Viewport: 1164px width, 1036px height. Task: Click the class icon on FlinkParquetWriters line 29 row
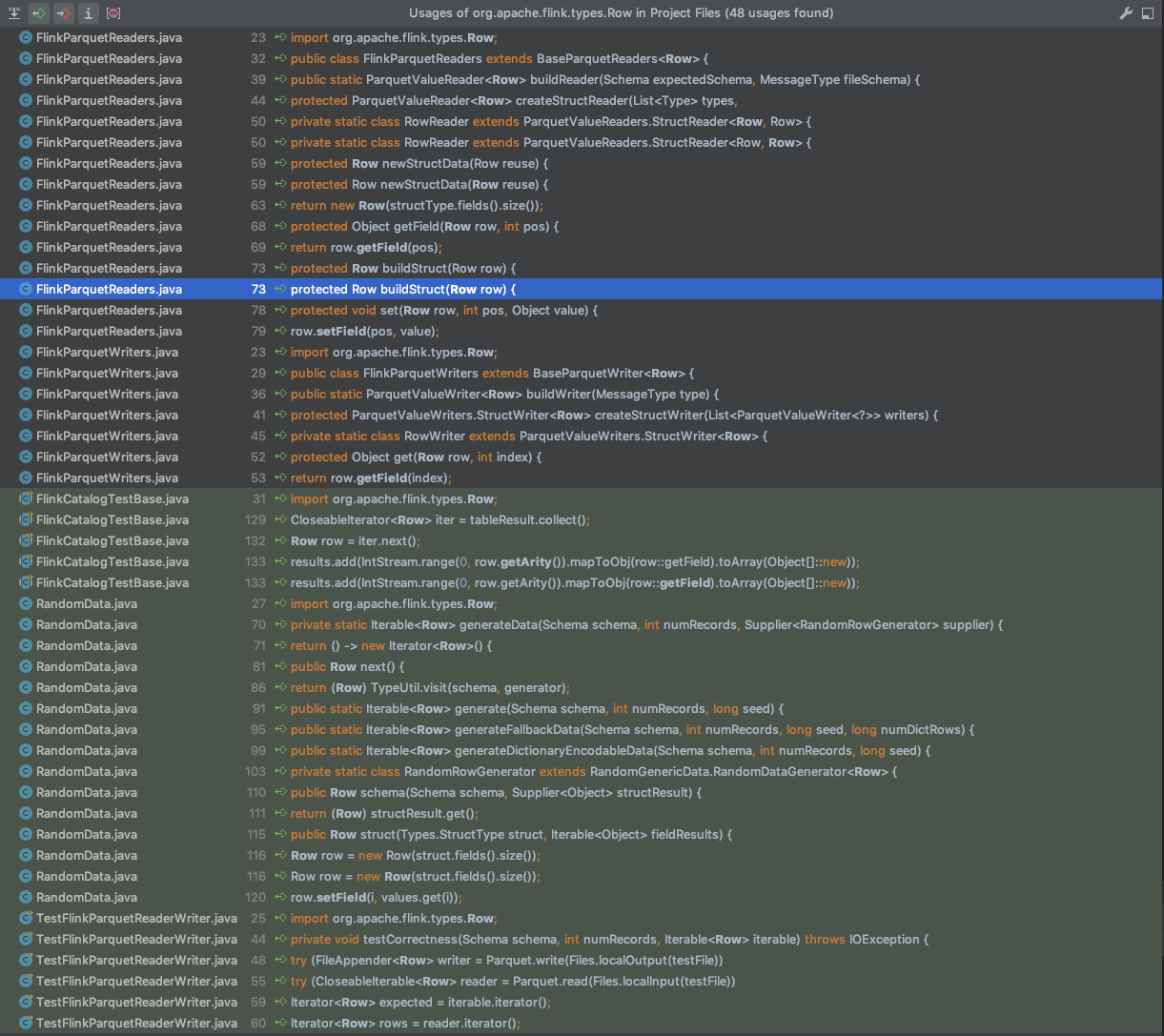tap(26, 374)
